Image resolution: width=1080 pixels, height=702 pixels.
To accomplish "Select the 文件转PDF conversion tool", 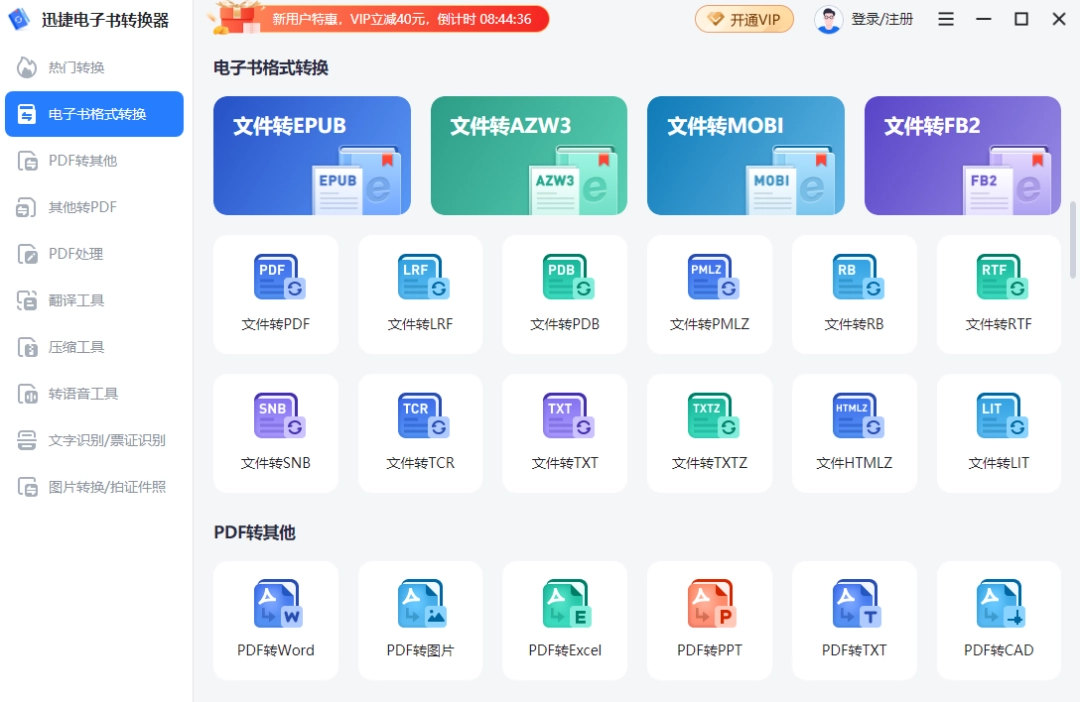I will [276, 293].
